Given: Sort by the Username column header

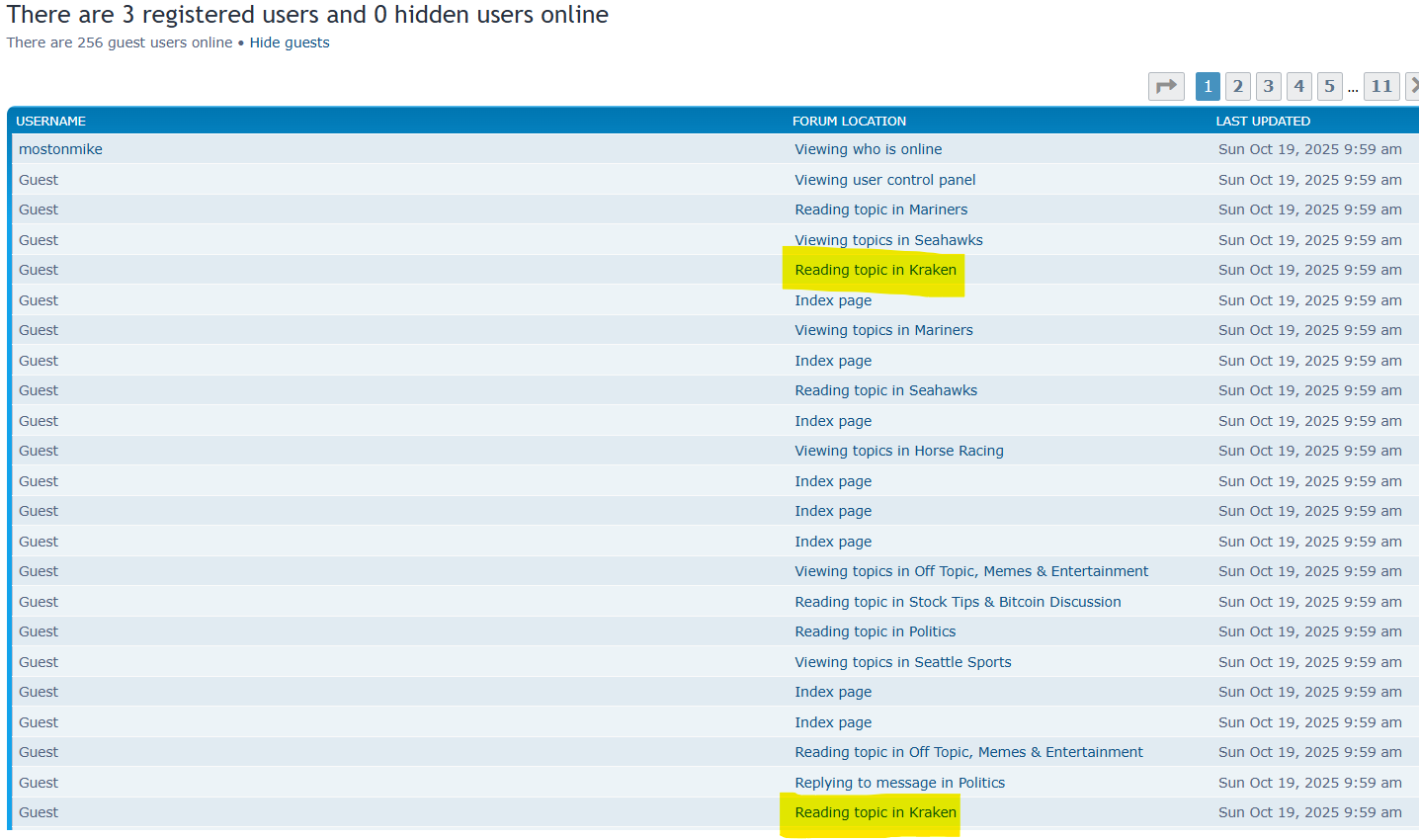Looking at the screenshot, I should pos(51,121).
